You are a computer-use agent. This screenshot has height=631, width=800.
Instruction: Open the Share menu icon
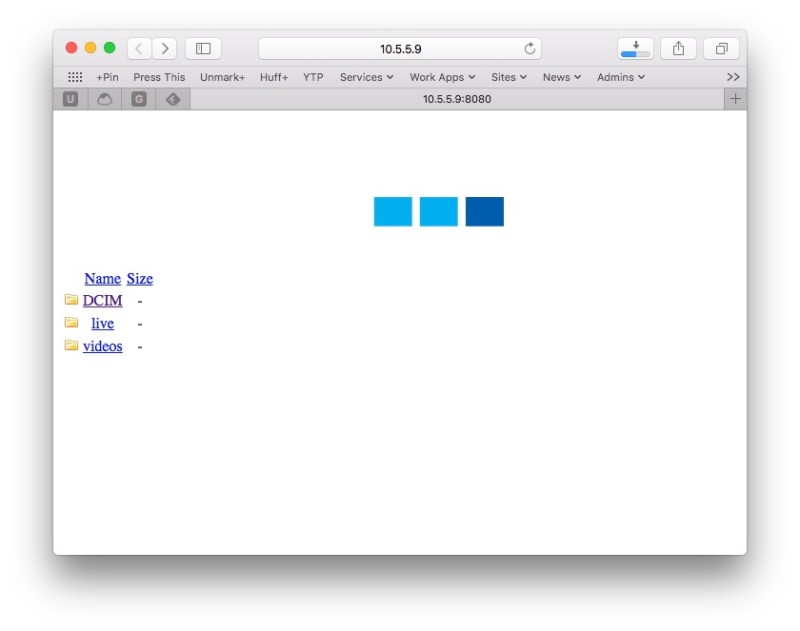coord(679,47)
